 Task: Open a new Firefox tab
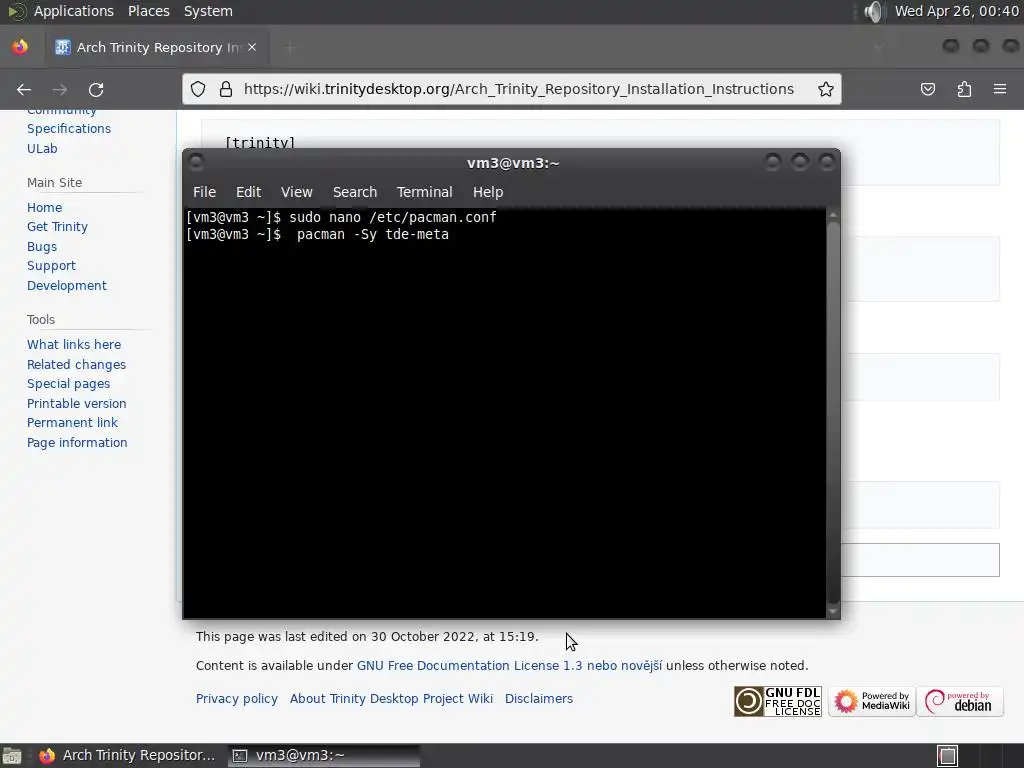tap(290, 47)
